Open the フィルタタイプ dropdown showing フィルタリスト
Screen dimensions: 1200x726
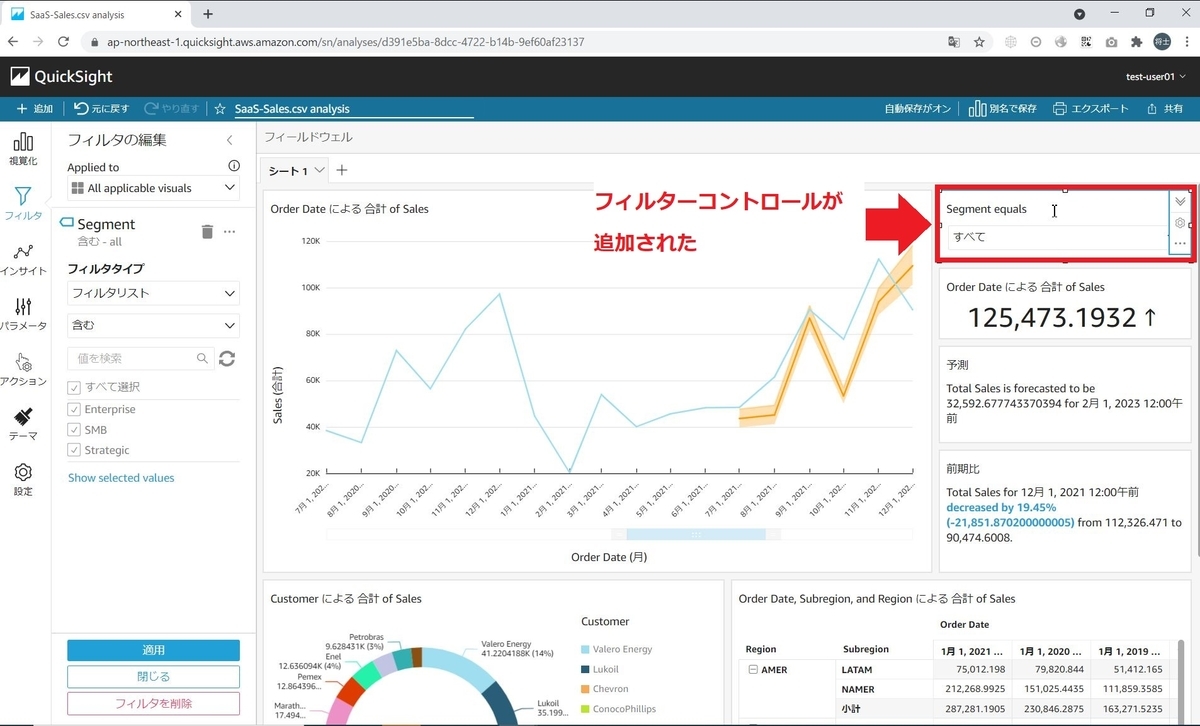coord(152,292)
